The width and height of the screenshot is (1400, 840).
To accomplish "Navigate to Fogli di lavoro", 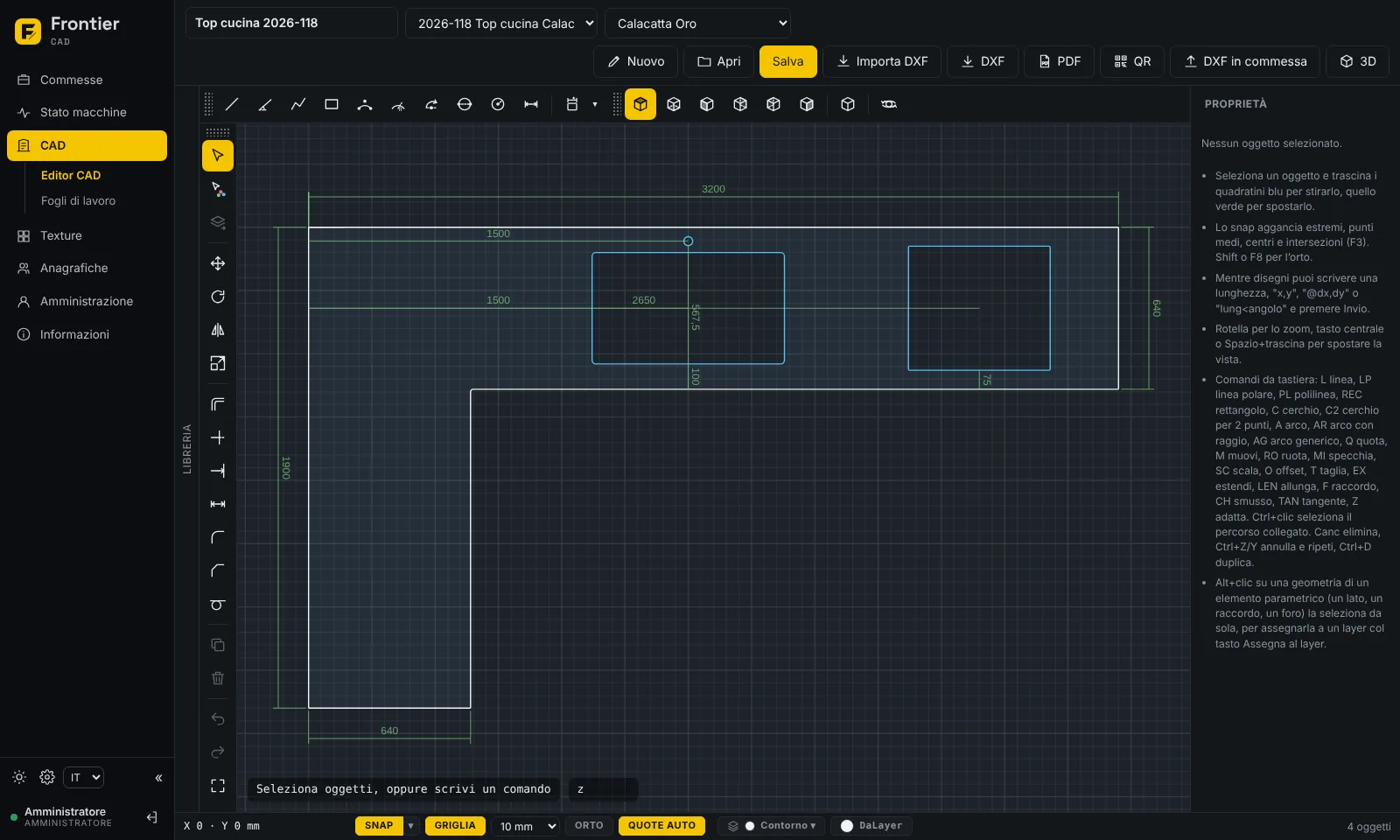I will pos(78,200).
